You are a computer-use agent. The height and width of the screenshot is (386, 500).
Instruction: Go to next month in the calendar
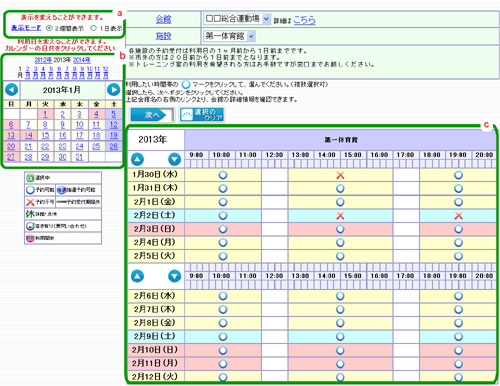[x=113, y=90]
